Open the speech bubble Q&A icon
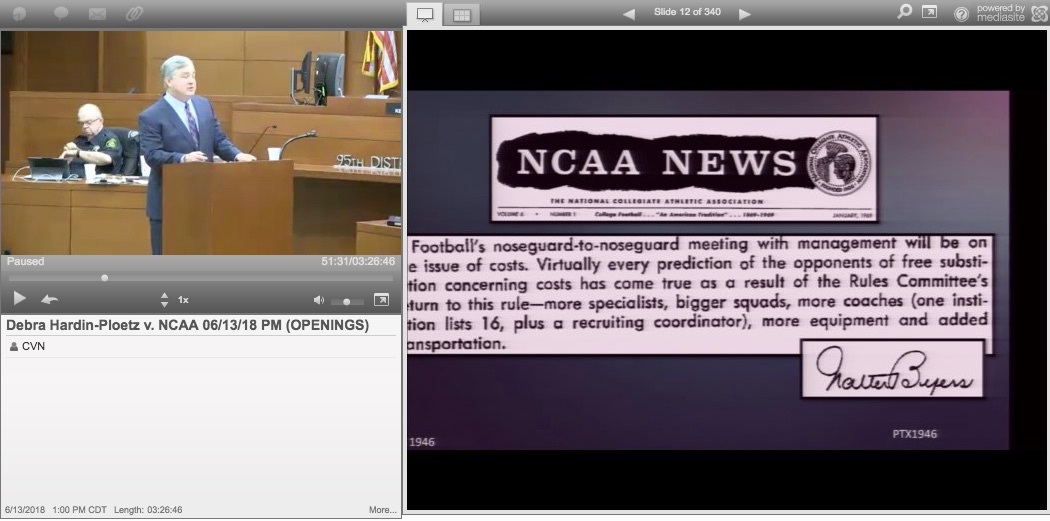This screenshot has width=1050, height=521. pyautogui.click(x=61, y=13)
